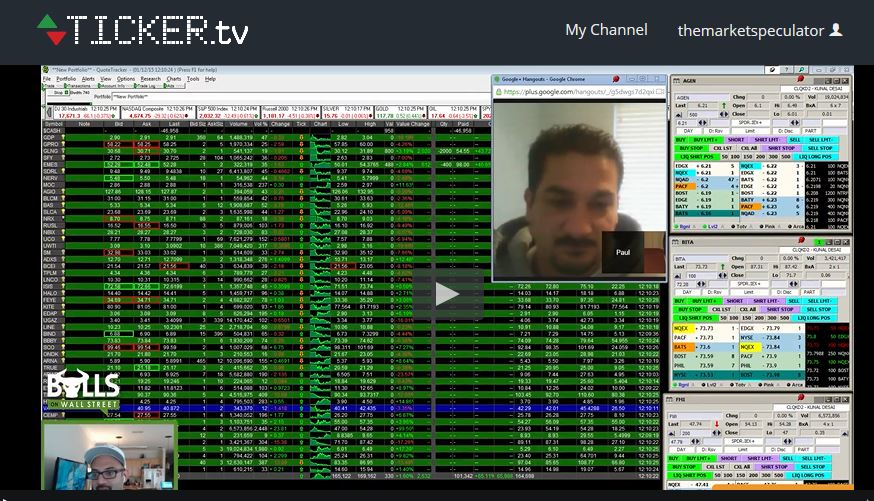Click the quantity arrows beside 500 in AGEN

[724, 114]
